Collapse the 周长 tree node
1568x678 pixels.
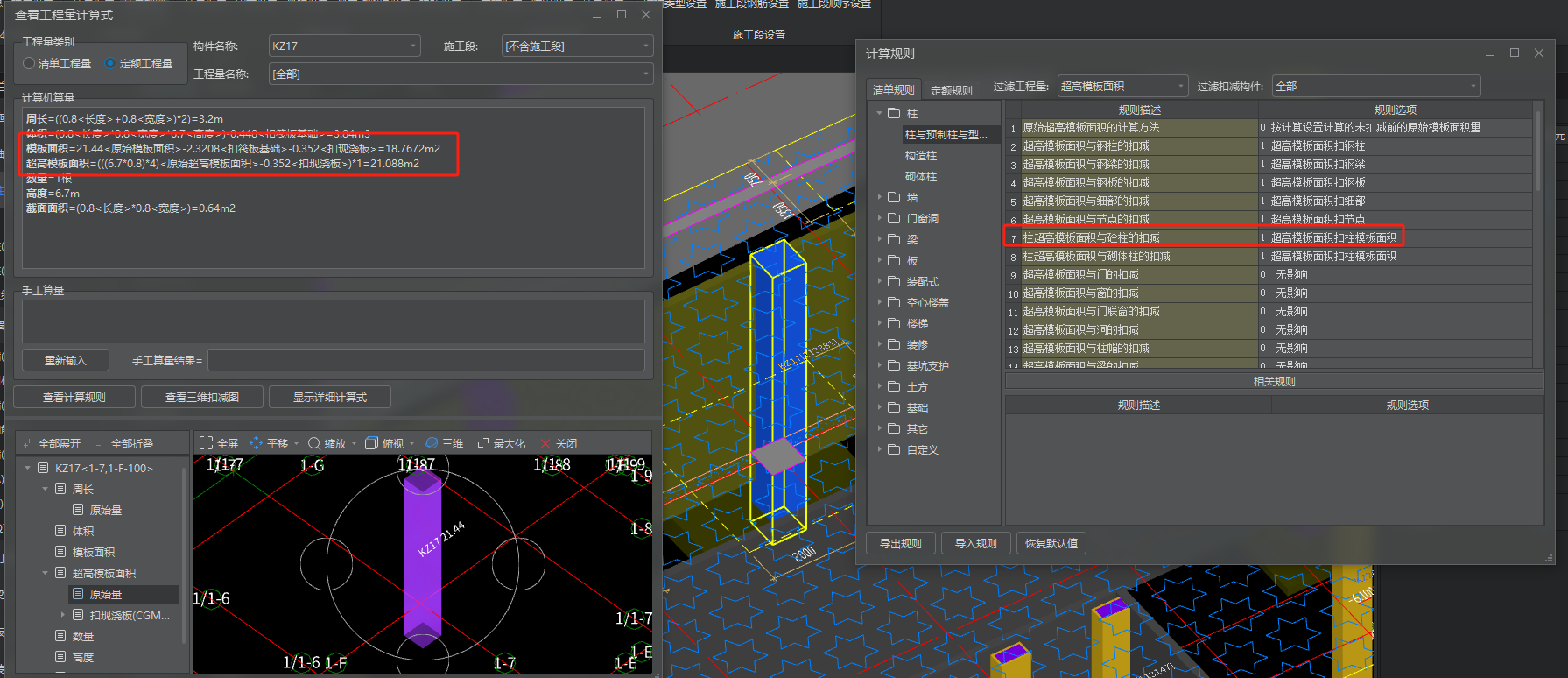[45, 489]
